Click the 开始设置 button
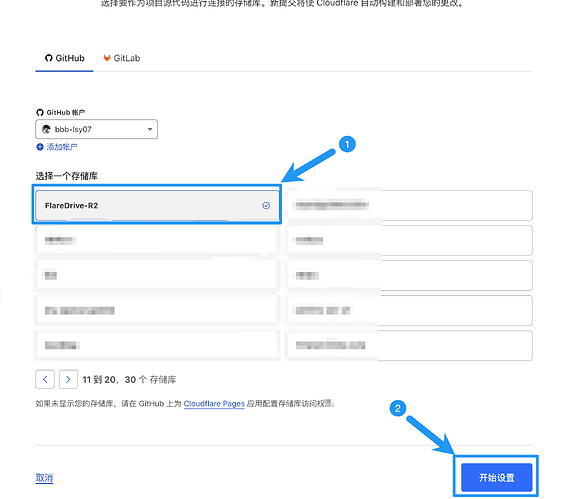The width and height of the screenshot is (563, 499). click(x=497, y=477)
